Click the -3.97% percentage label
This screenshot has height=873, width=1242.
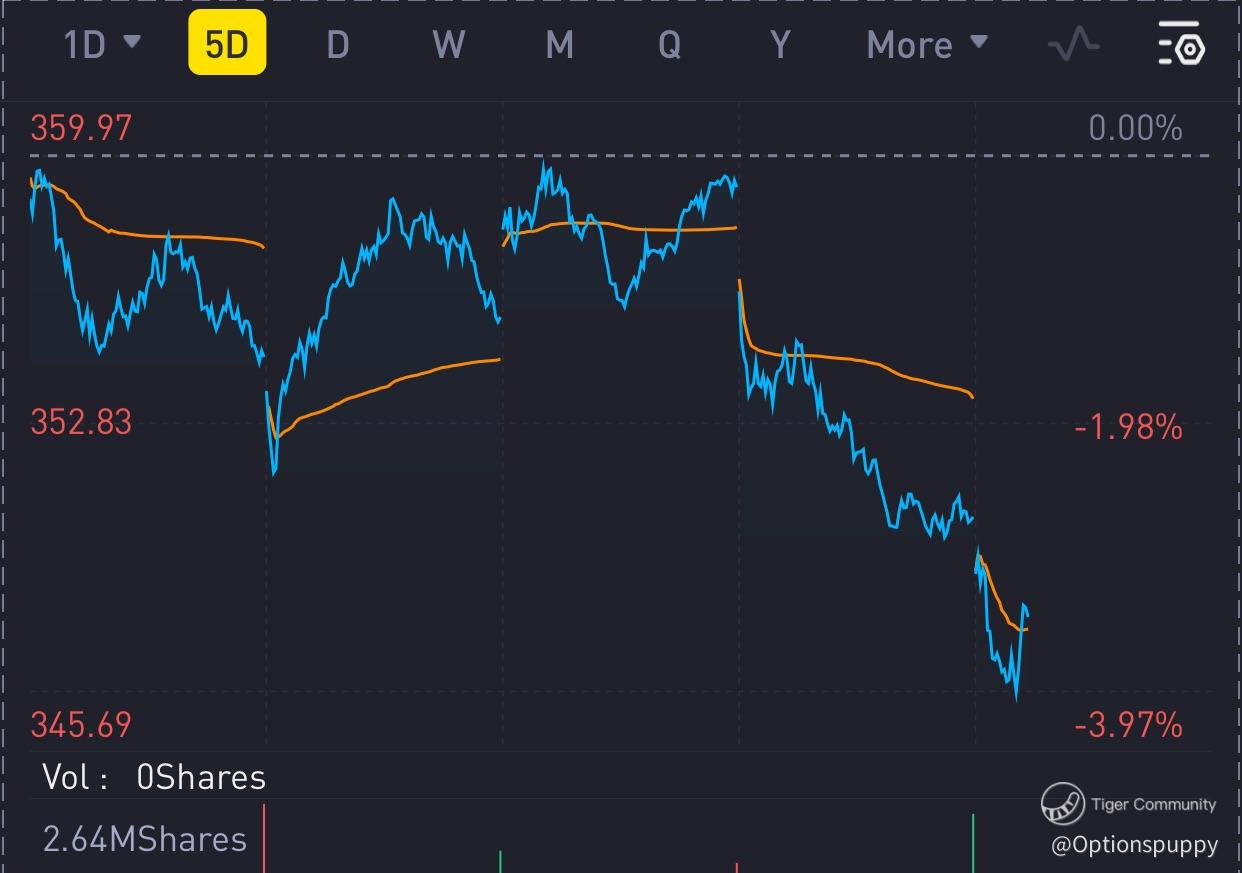(x=1128, y=725)
